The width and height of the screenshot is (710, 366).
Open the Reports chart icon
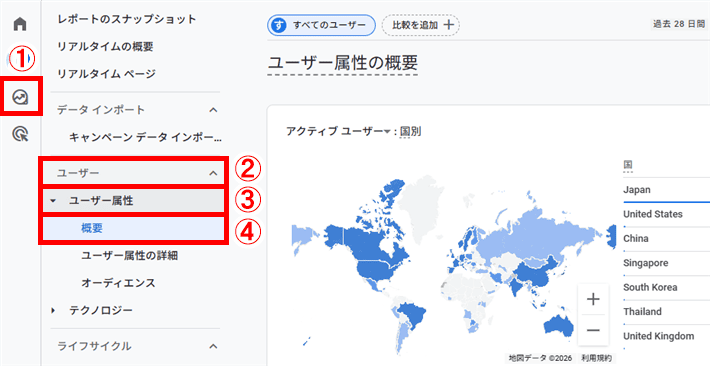(x=20, y=96)
